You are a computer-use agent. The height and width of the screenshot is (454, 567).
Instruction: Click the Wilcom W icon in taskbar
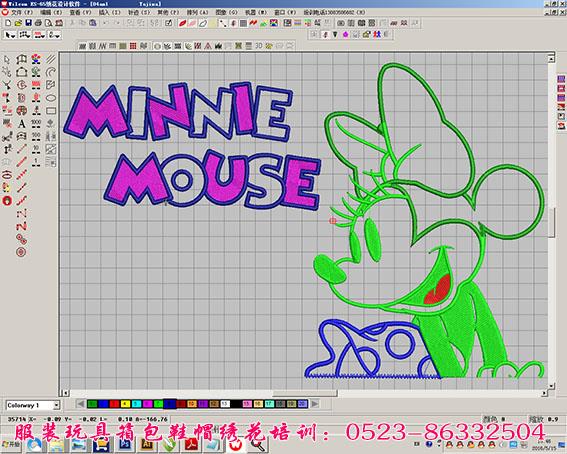click(x=235, y=445)
